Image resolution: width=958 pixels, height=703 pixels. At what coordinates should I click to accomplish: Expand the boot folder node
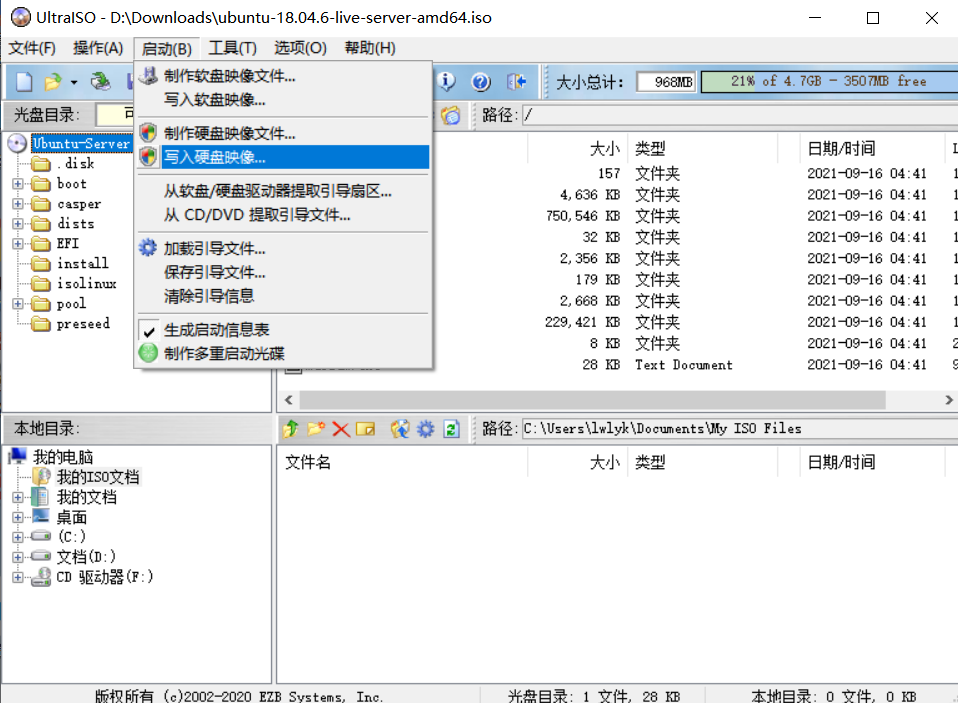point(18,184)
